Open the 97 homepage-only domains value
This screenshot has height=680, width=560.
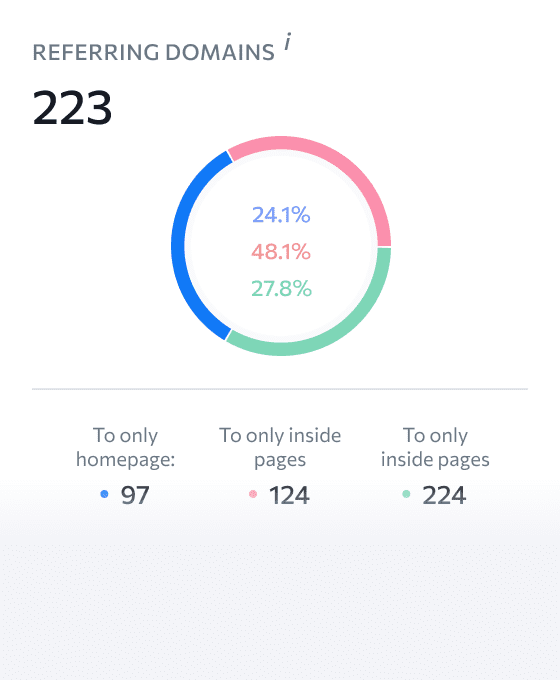coord(135,495)
